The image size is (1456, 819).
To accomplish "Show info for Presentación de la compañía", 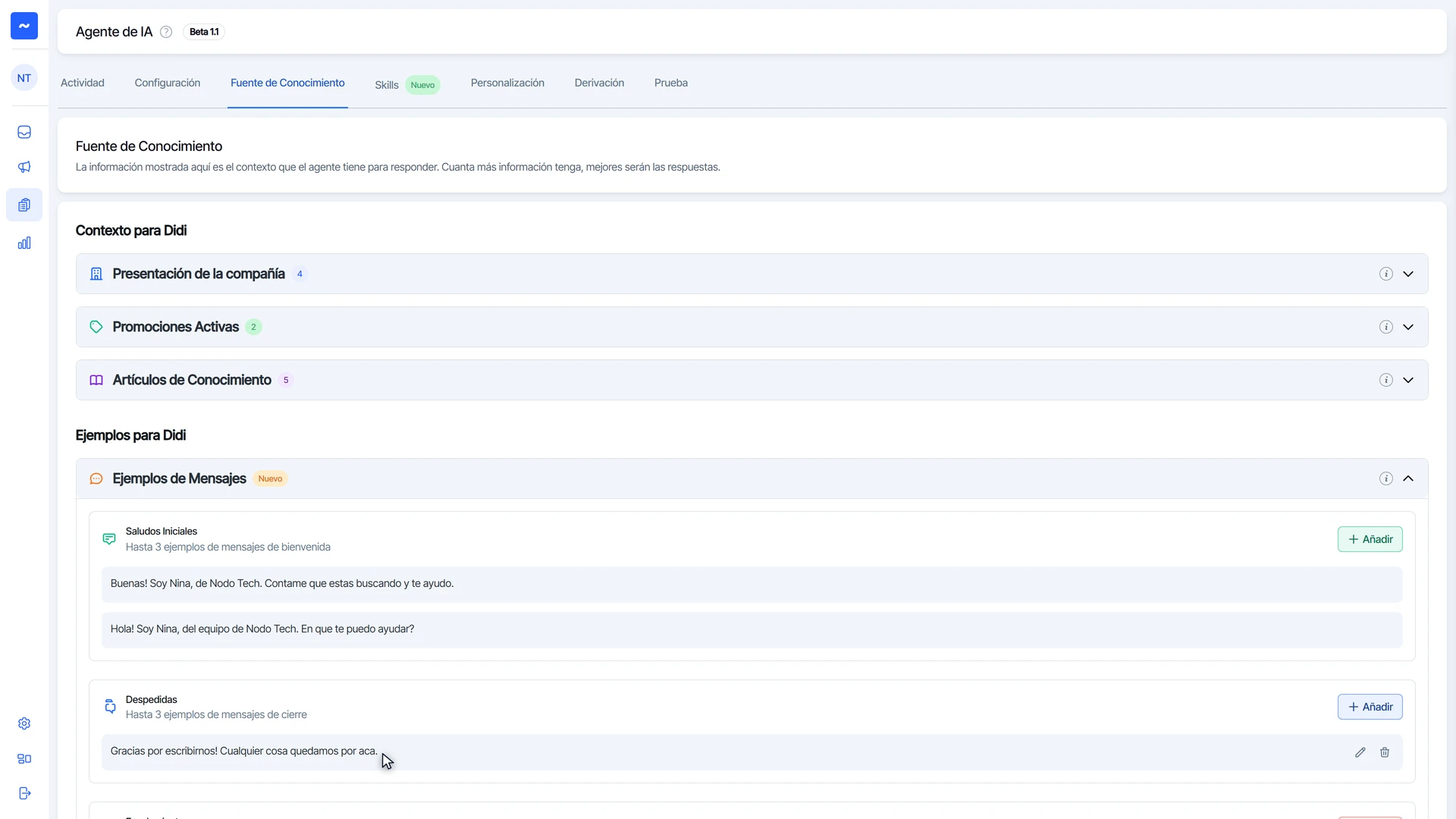I will click(x=1385, y=274).
